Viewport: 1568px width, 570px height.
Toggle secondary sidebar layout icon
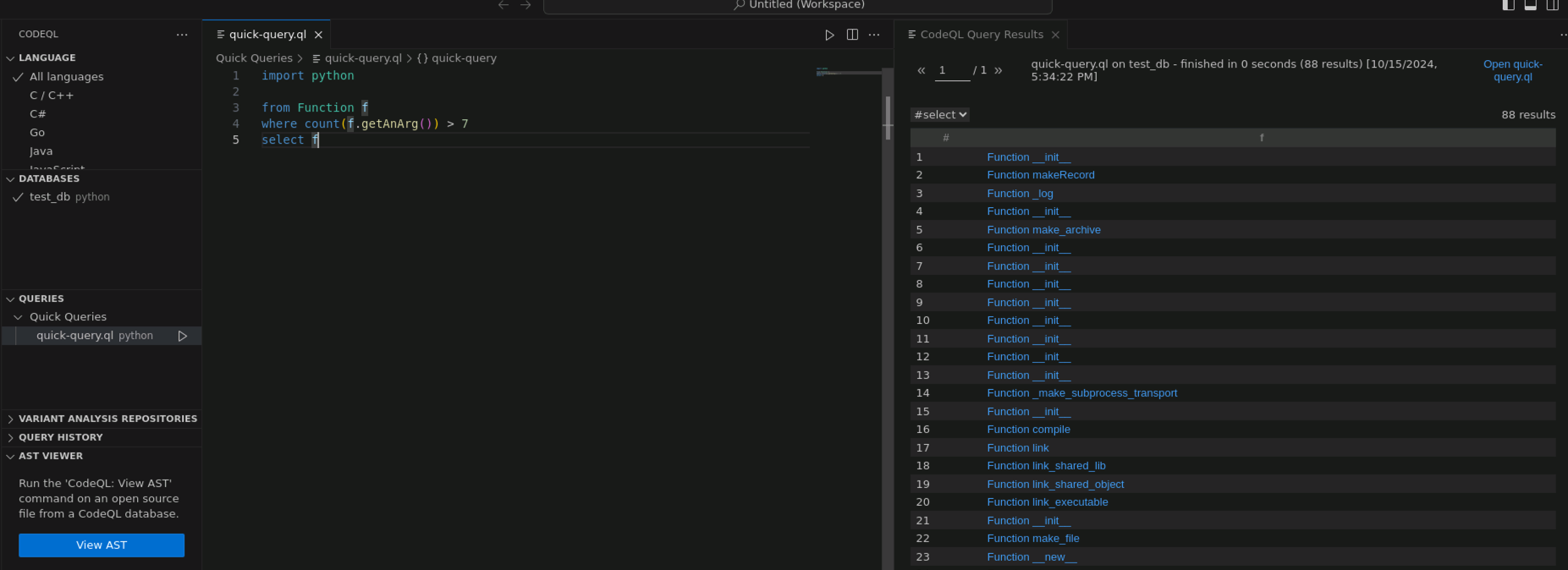tap(1553, 5)
